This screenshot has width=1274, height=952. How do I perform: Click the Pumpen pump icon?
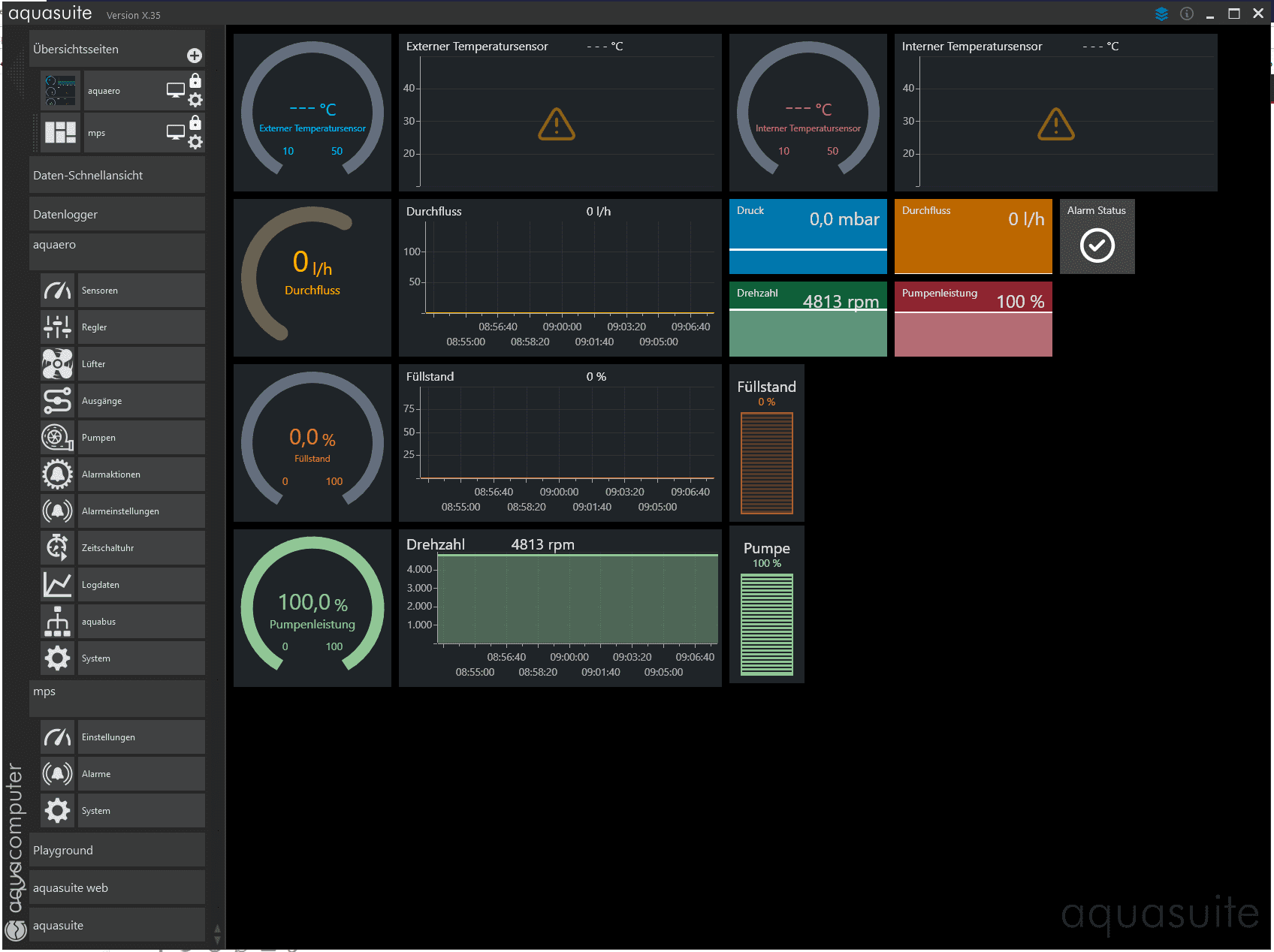58,438
